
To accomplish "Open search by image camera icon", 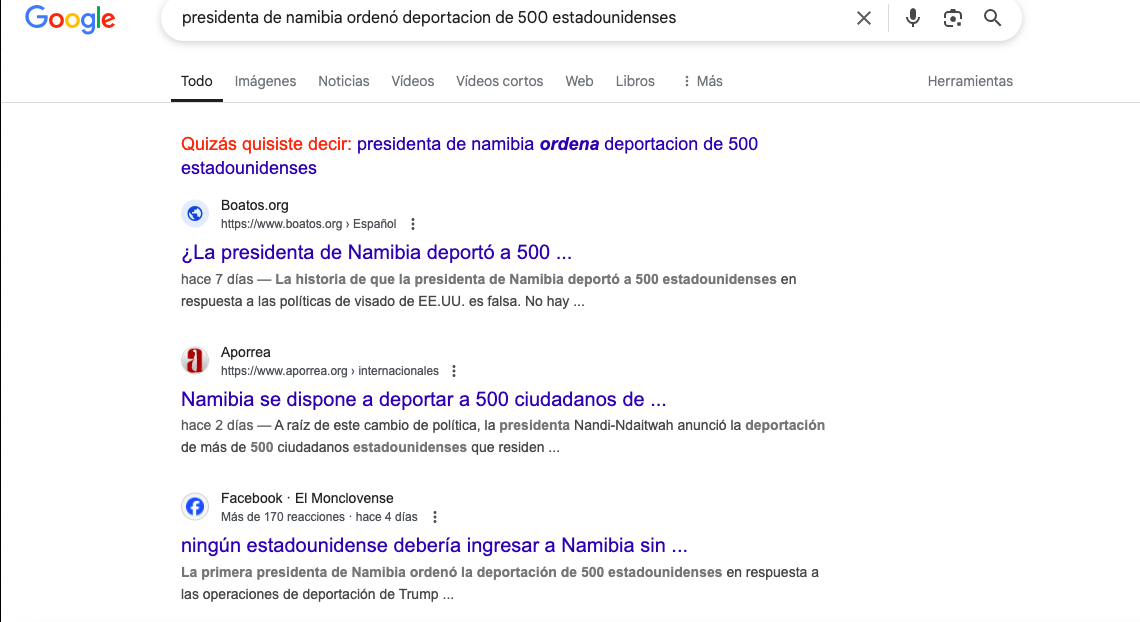I will tap(953, 18).
